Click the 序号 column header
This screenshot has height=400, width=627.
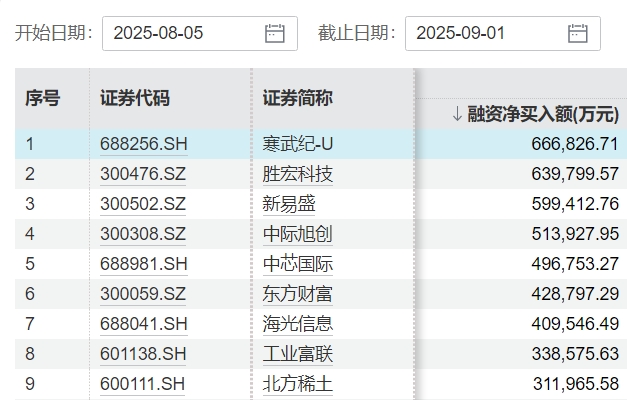(x=43, y=98)
